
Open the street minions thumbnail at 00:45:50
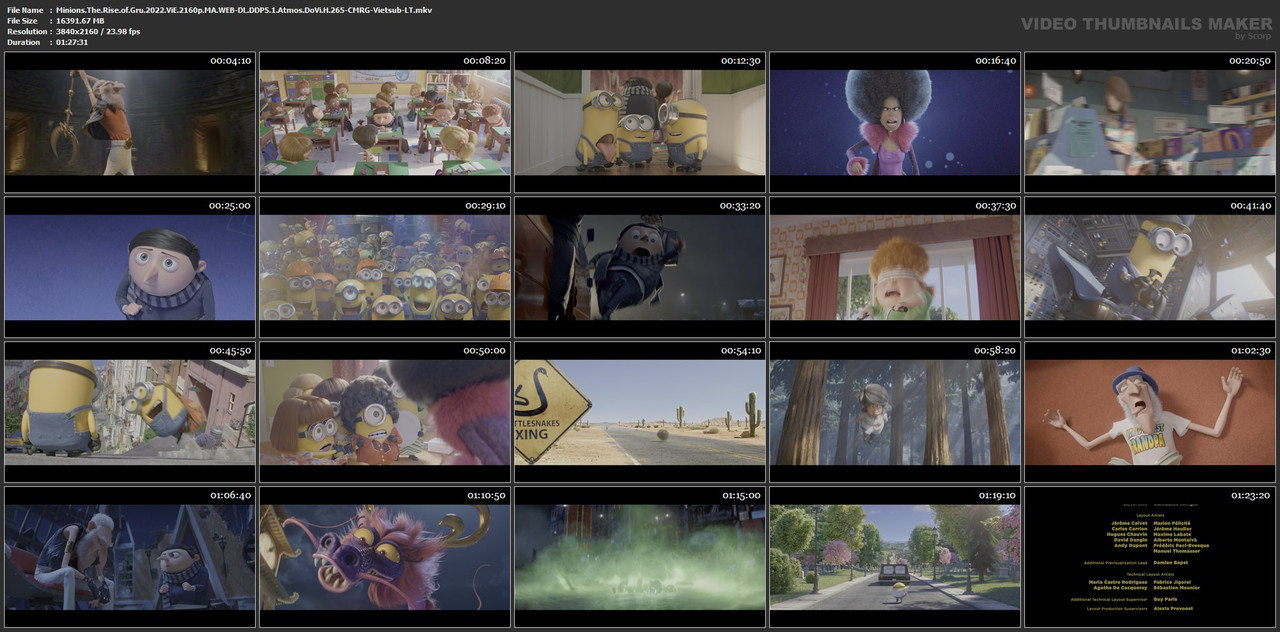[130, 412]
